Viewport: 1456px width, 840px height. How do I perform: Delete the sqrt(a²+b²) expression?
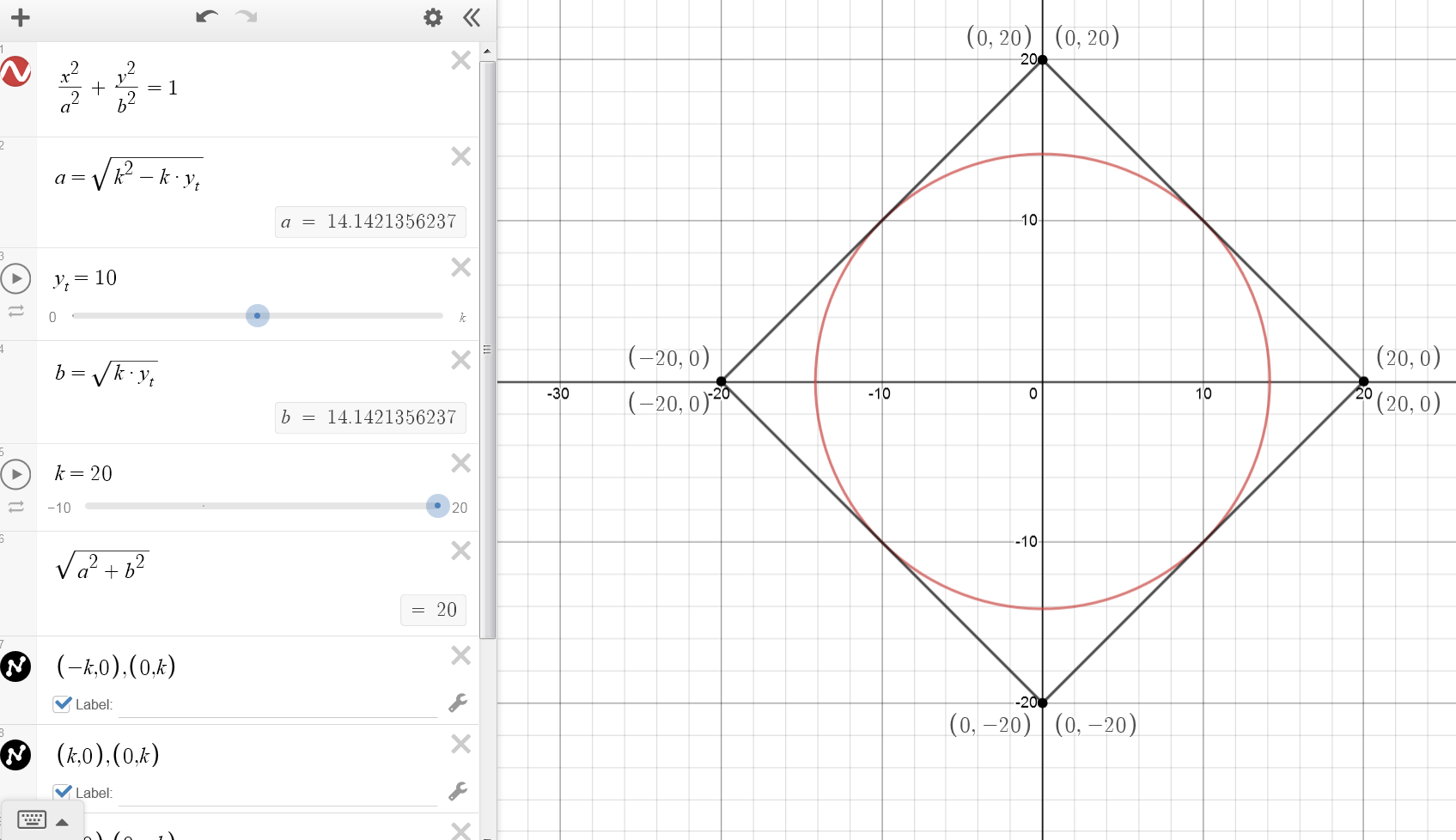pos(461,551)
